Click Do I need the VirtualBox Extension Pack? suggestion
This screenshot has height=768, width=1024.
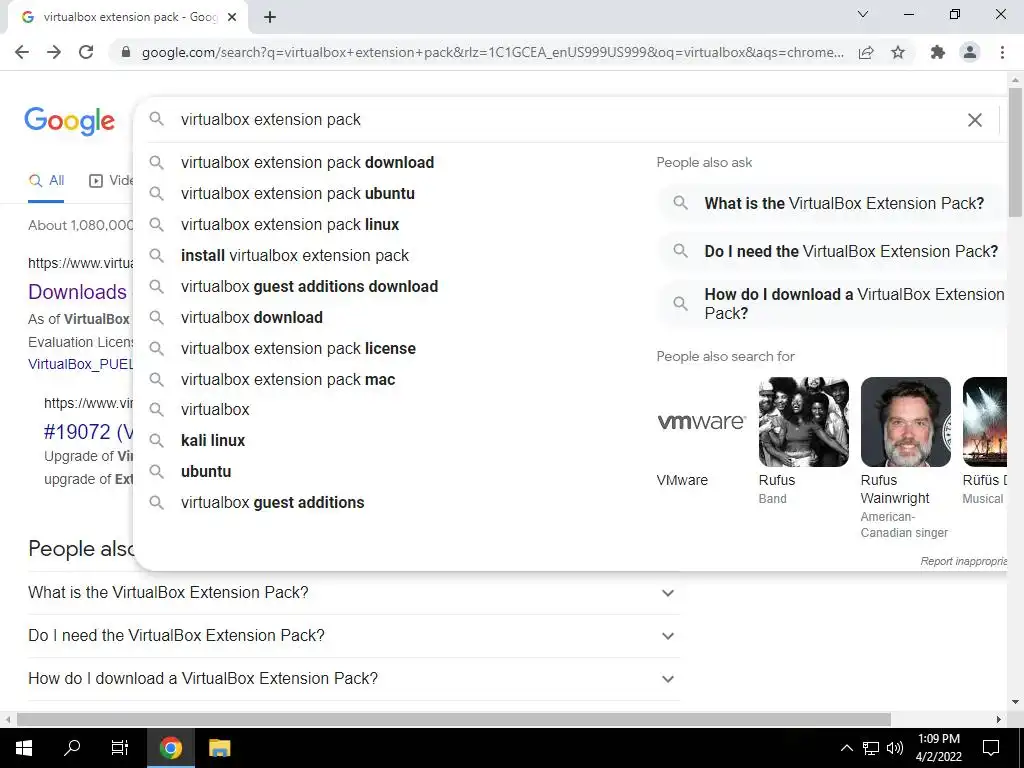pyautogui.click(x=831, y=251)
